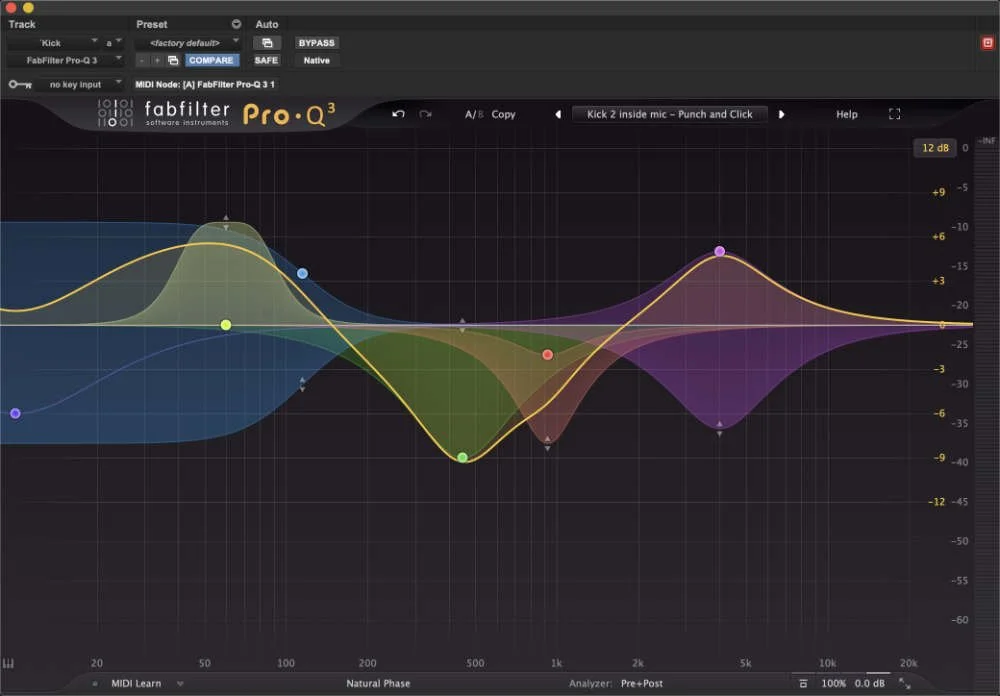Toggle A/B state switch
Viewport: 1000px width, 696px height.
click(474, 114)
